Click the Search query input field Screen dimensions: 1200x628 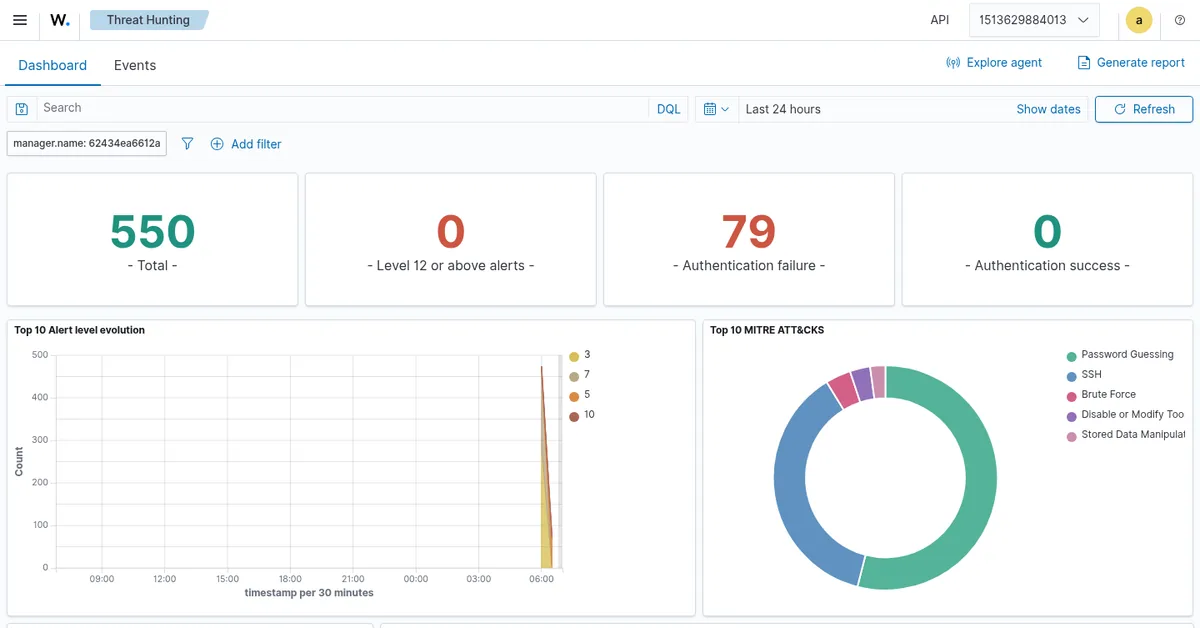pyautogui.click(x=343, y=109)
